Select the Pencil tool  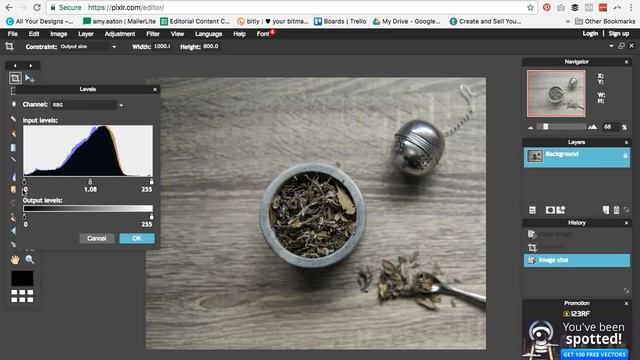(13, 119)
